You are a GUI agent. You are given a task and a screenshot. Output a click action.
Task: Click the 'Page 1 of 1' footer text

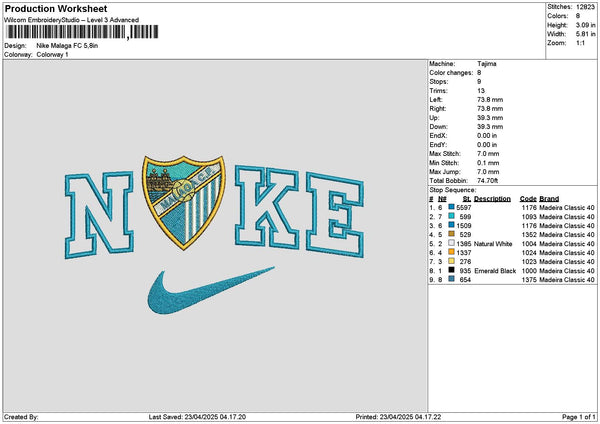(x=579, y=417)
